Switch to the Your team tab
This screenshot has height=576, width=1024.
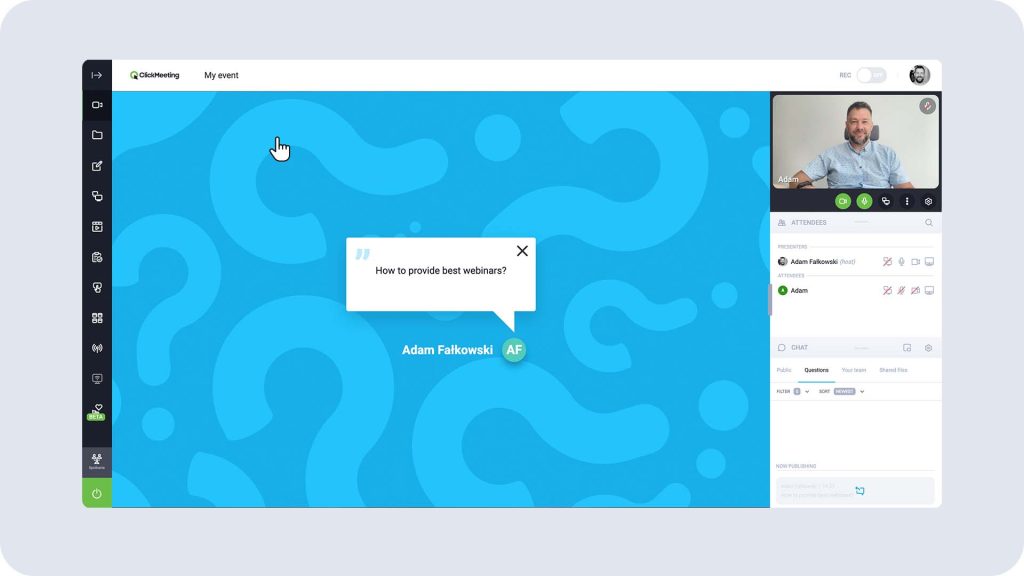point(854,370)
